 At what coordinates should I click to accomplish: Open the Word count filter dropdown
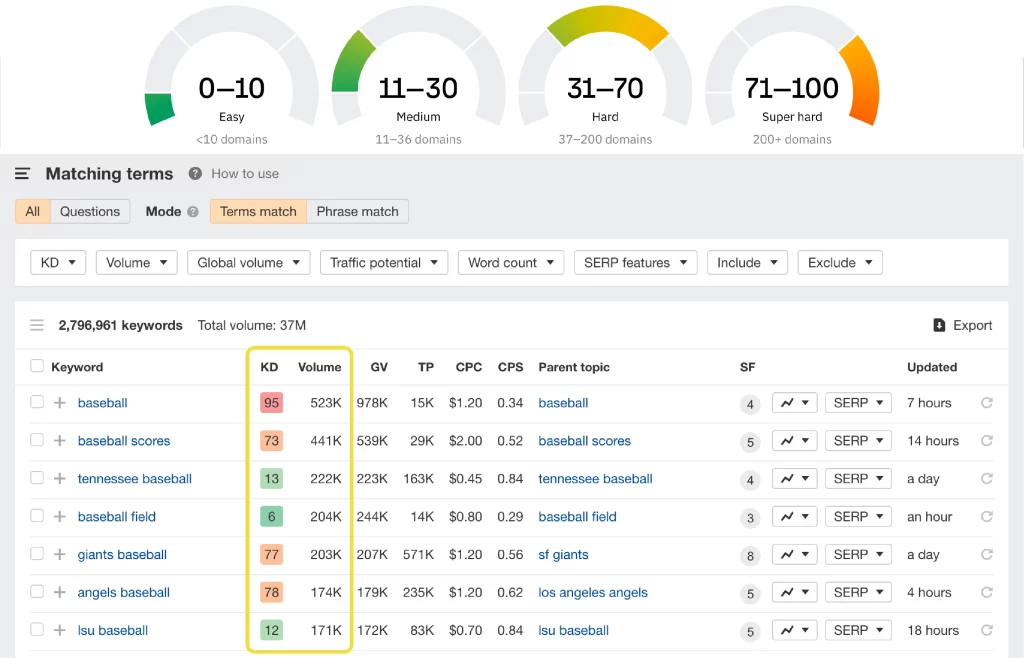coord(511,262)
